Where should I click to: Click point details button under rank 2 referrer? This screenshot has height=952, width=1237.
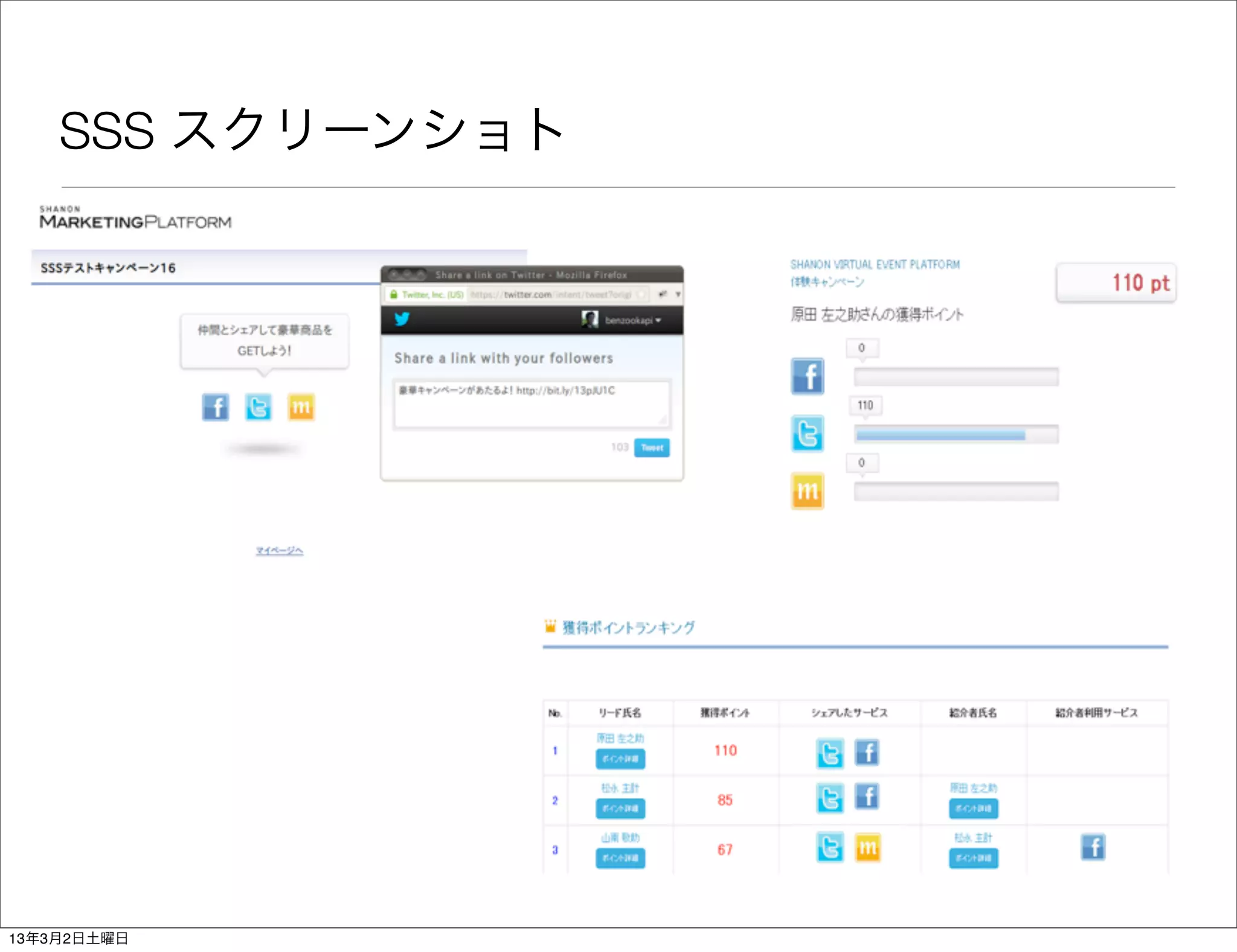(x=973, y=808)
